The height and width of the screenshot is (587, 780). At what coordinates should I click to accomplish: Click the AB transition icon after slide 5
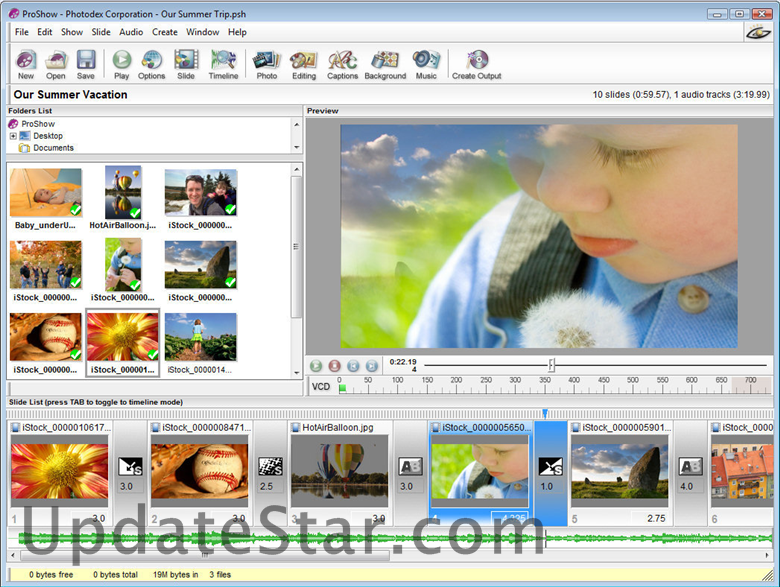tap(690, 467)
